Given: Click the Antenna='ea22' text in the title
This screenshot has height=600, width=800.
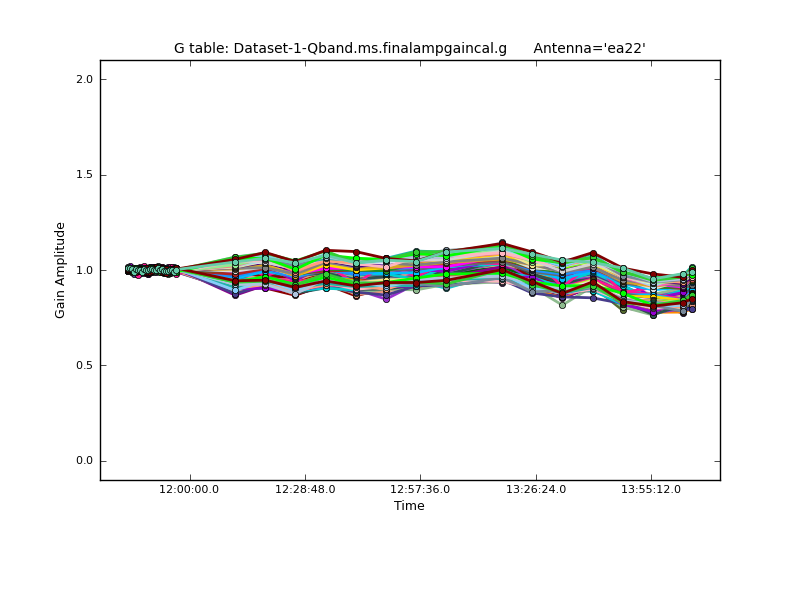Looking at the screenshot, I should [589, 48].
